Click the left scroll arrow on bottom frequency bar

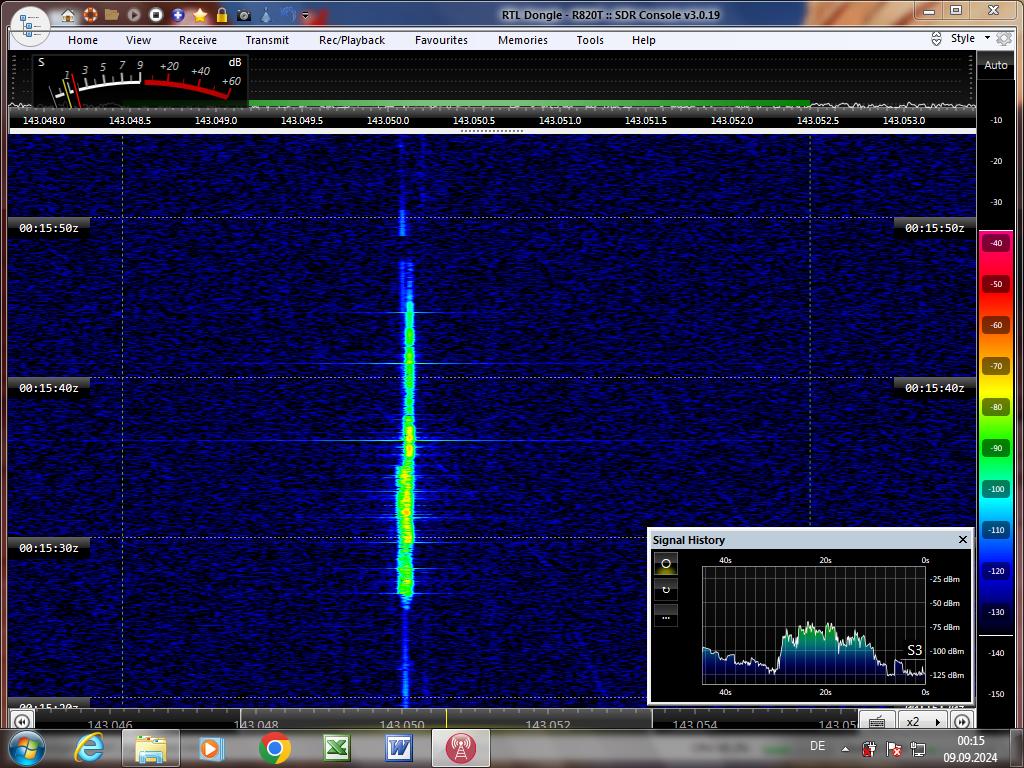pos(21,721)
